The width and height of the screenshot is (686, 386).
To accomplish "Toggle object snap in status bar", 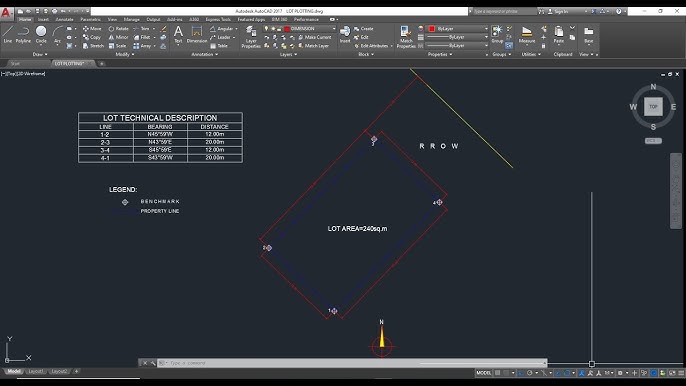I will coord(567,373).
